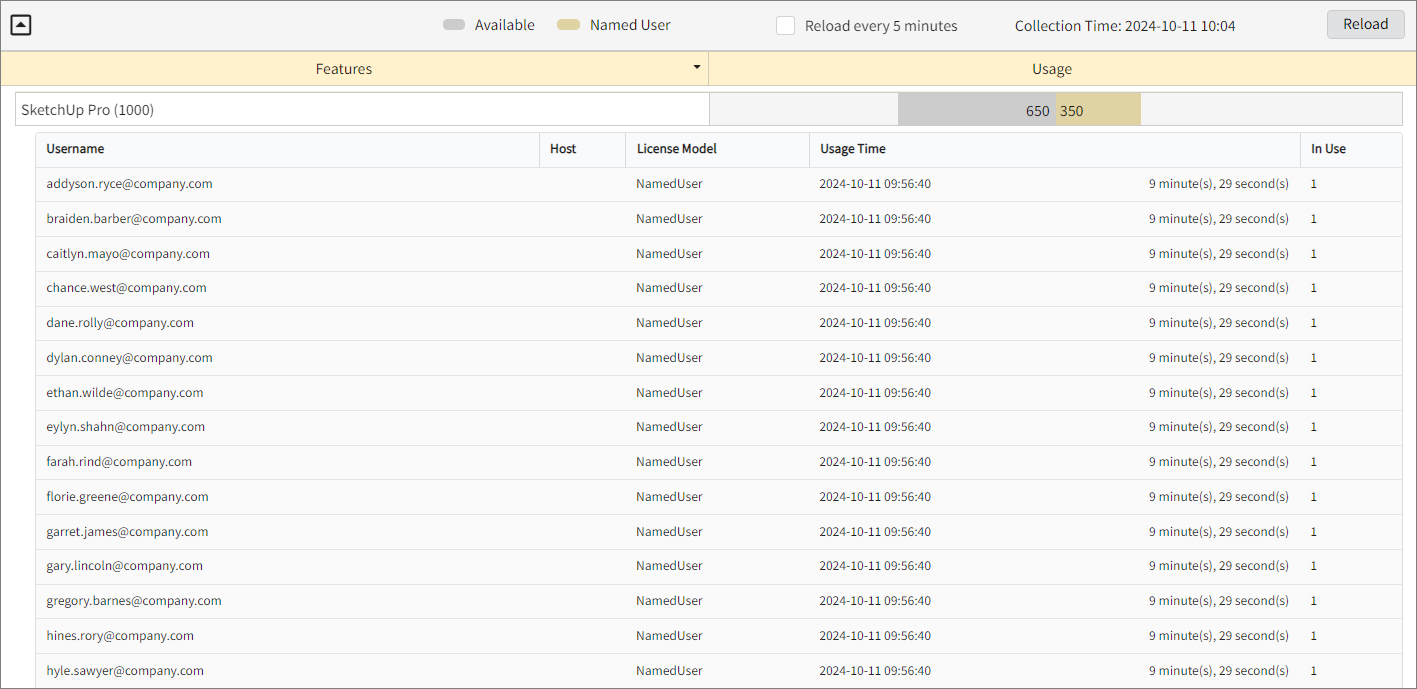Image resolution: width=1417 pixels, height=689 pixels.
Task: Click duration text in caitlyn.mayo row
Action: [x=1219, y=254]
